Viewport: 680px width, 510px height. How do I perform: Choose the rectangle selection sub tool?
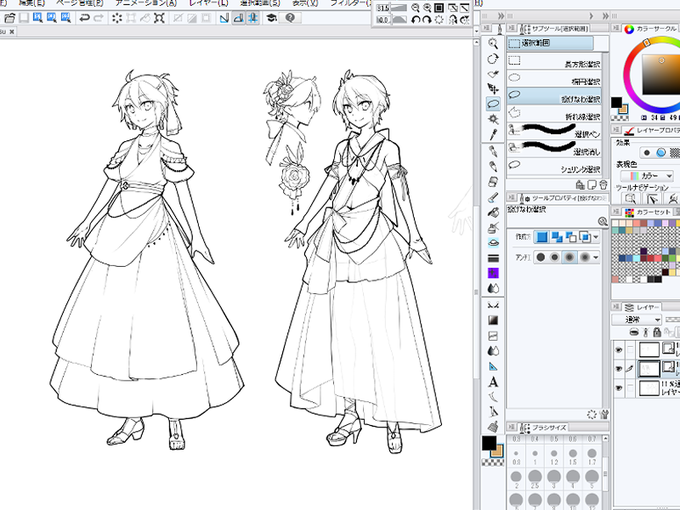pos(554,61)
